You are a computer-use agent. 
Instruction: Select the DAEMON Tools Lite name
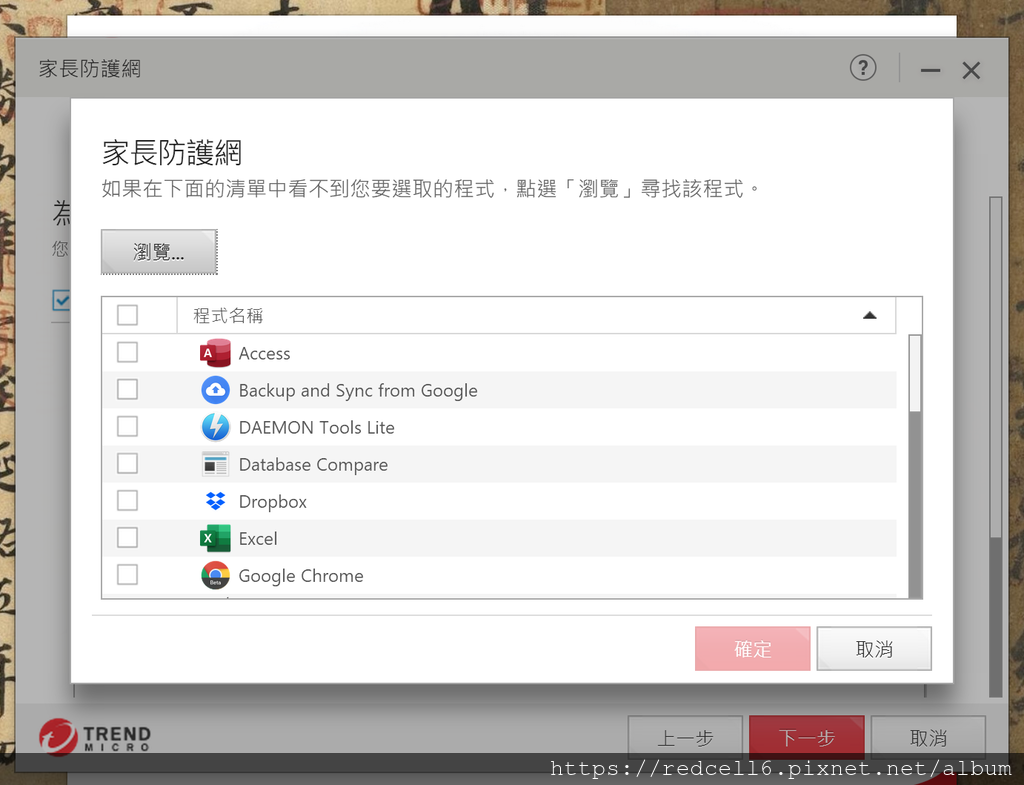point(317,427)
